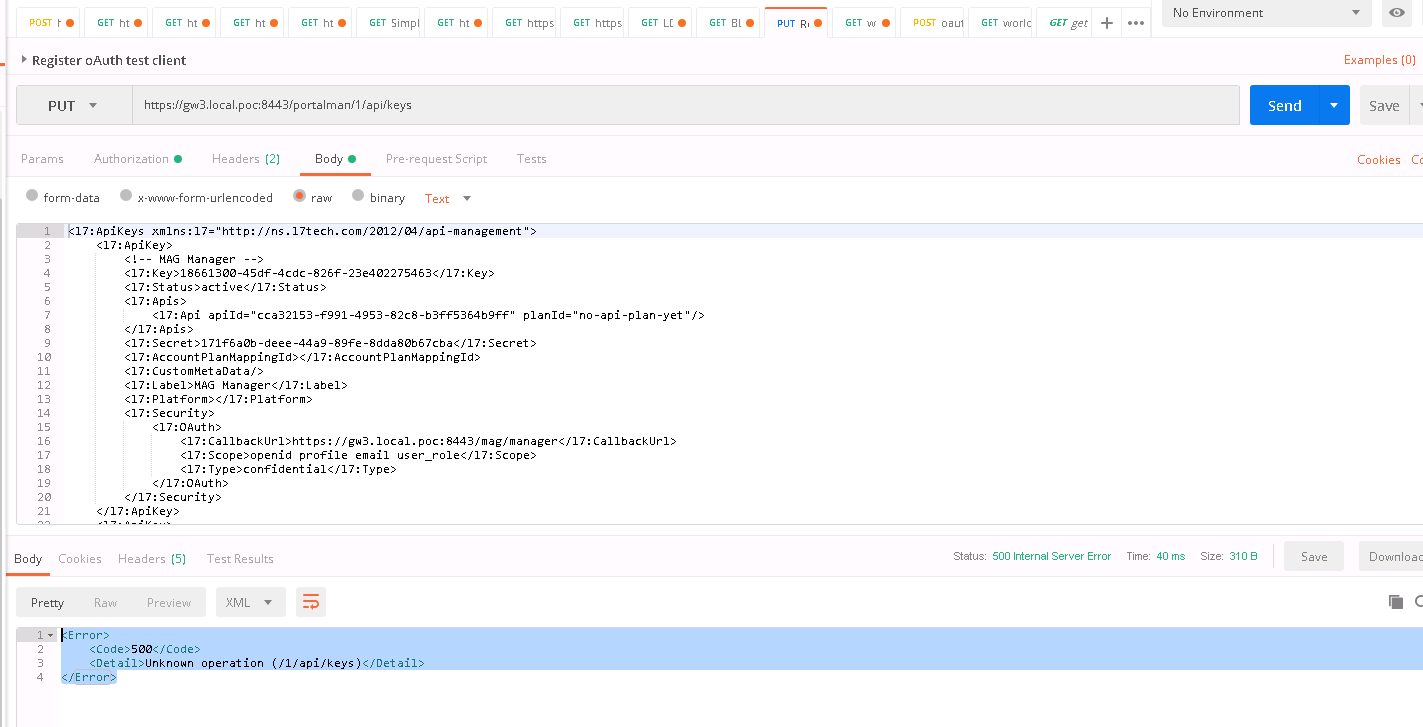This screenshot has height=727, width=1423.
Task: Click the unsaved changes dot on the PUT tab
Action: [x=818, y=23]
